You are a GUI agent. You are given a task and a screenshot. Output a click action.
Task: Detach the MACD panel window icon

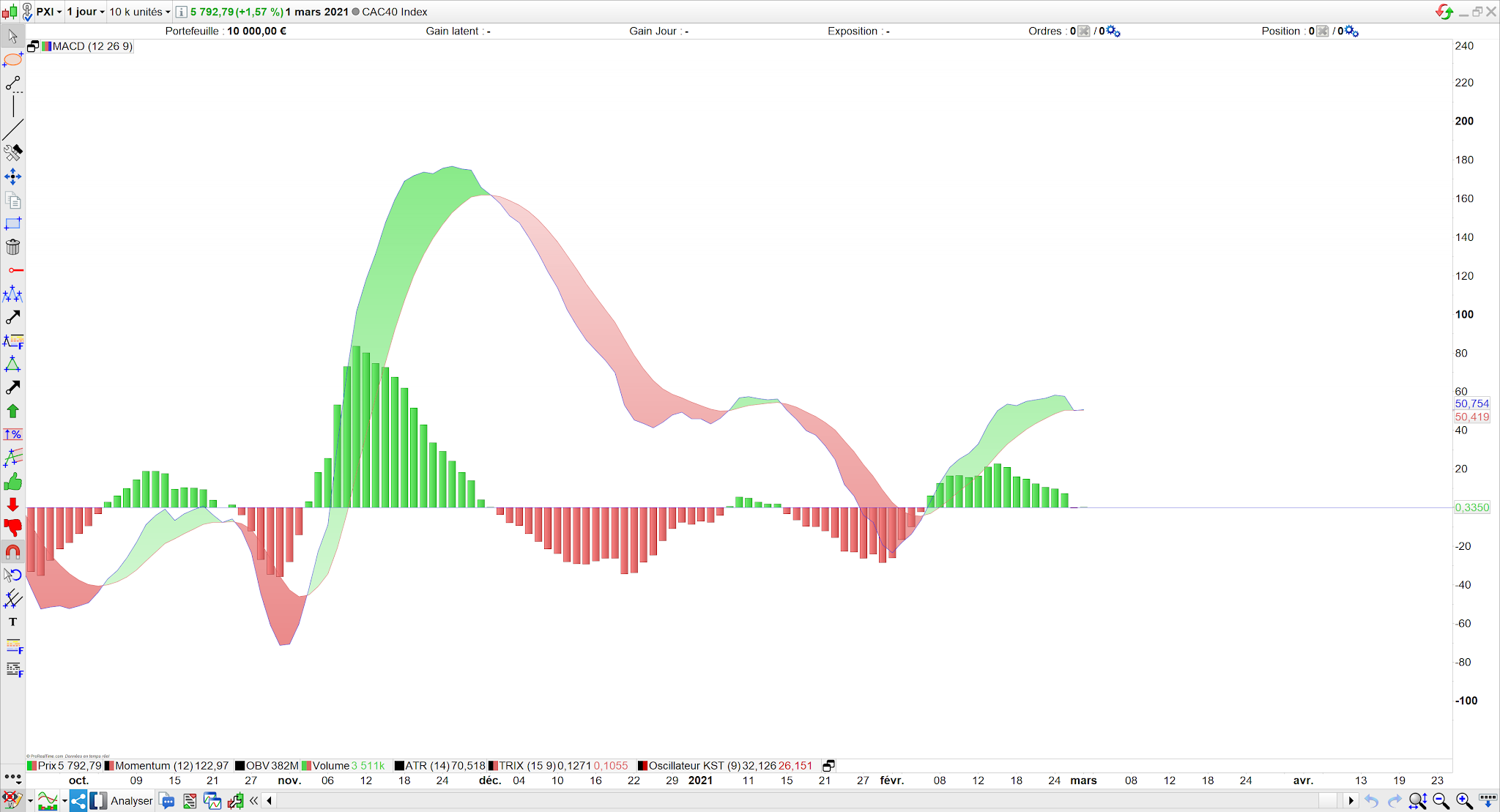33,46
